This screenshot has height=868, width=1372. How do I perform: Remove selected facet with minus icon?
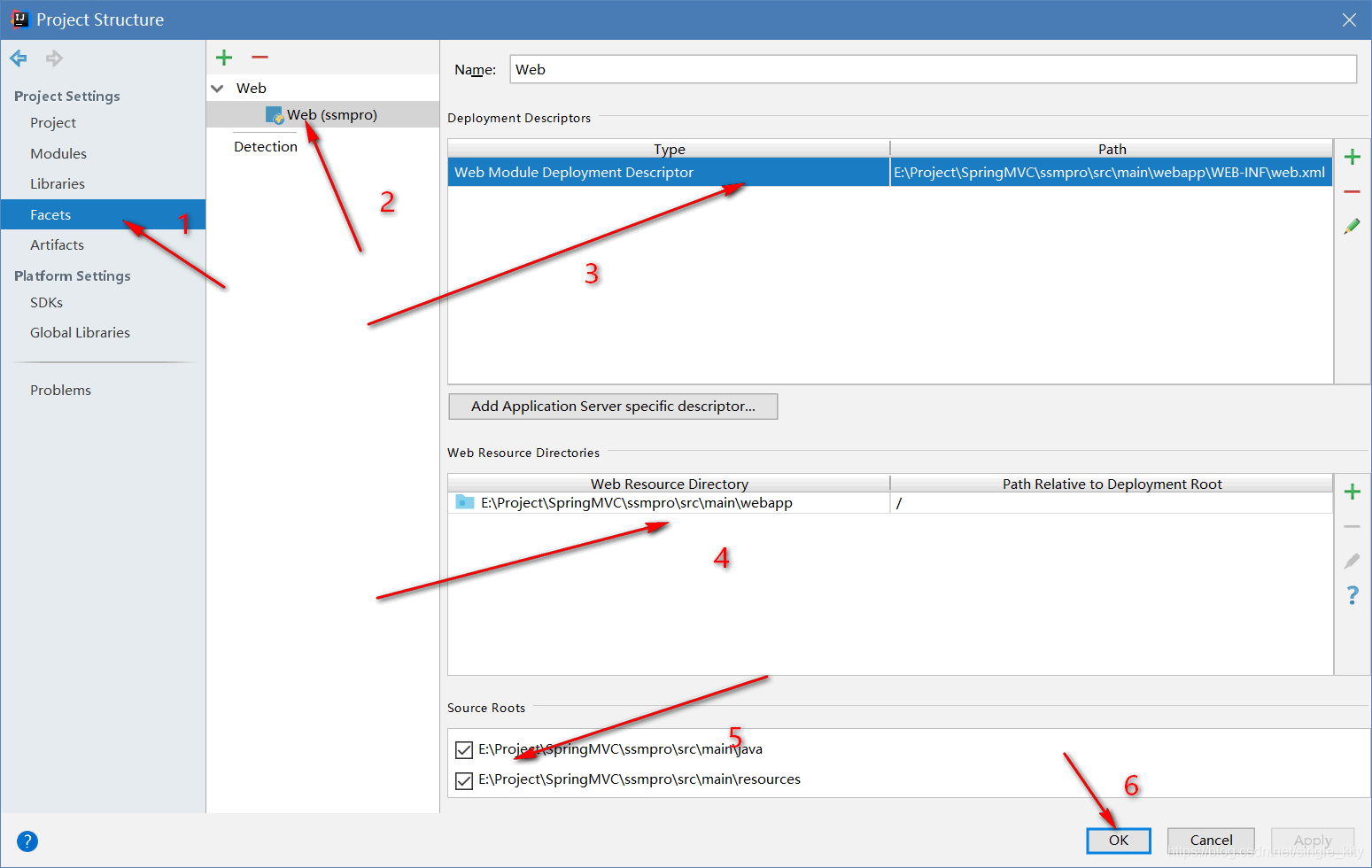click(260, 58)
